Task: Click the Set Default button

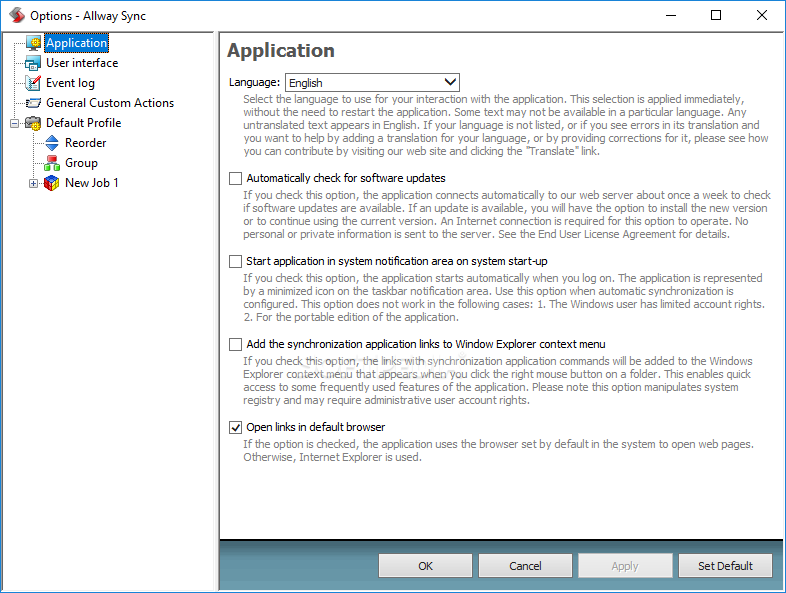Action: (725, 566)
